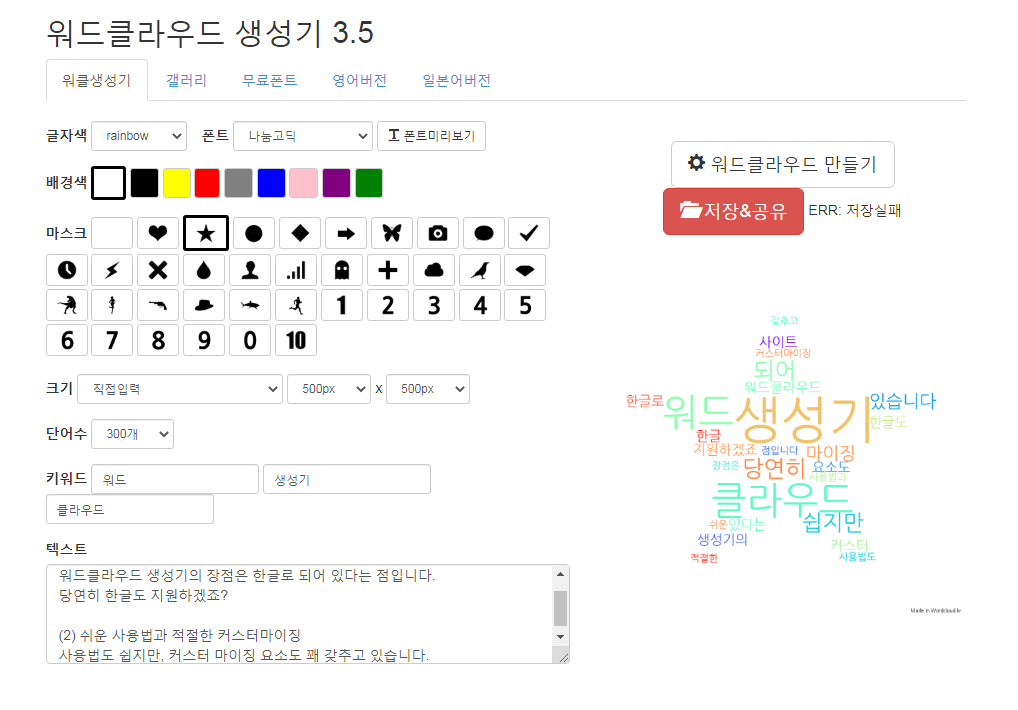Image resolution: width=1018 pixels, height=710 pixels.
Task: Select the yellow background color swatch
Action: (175, 183)
